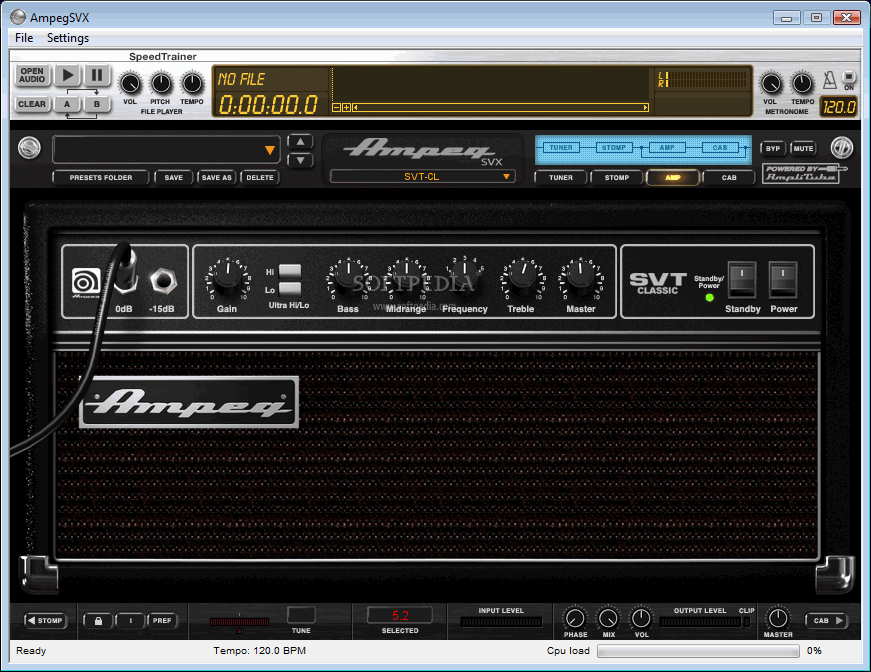Click the Save preset button
This screenshot has height=672, width=871.
click(173, 178)
